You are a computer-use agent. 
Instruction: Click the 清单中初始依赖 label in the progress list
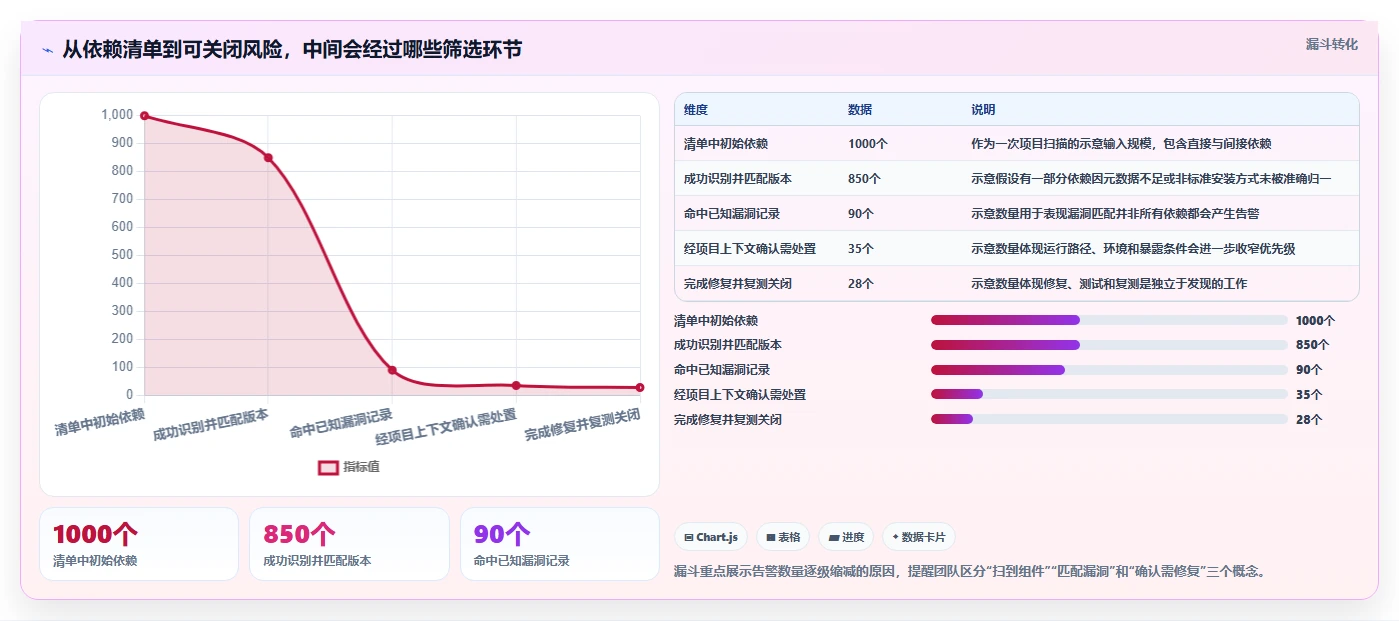point(716,321)
